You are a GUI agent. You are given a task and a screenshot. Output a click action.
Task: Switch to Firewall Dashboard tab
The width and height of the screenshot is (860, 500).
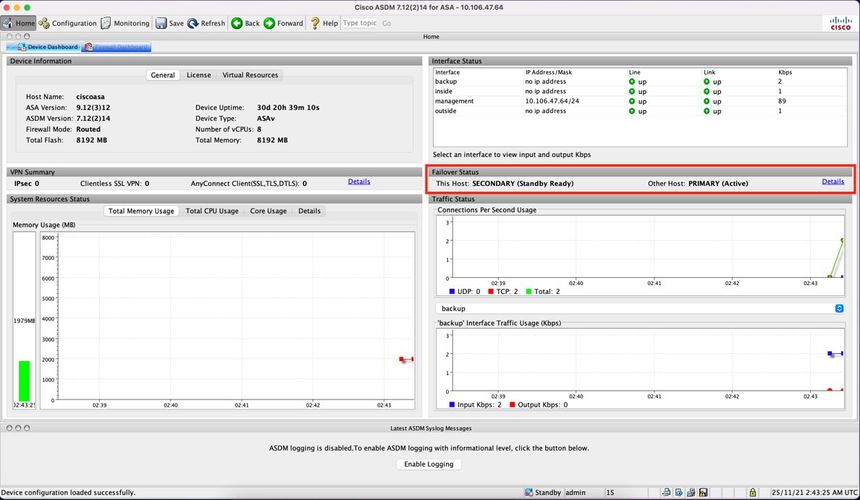(x=116, y=47)
